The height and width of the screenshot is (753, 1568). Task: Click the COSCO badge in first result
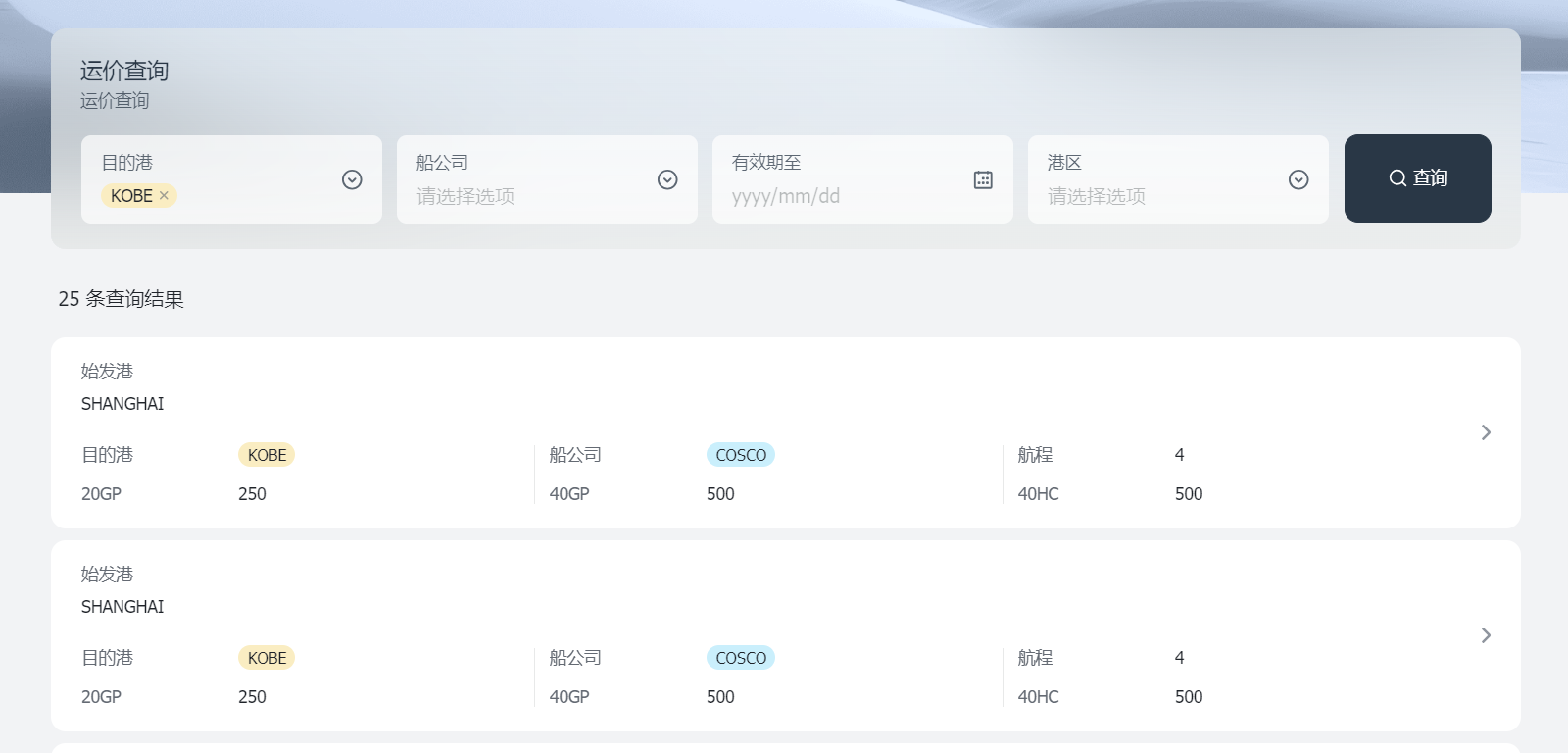(x=741, y=455)
